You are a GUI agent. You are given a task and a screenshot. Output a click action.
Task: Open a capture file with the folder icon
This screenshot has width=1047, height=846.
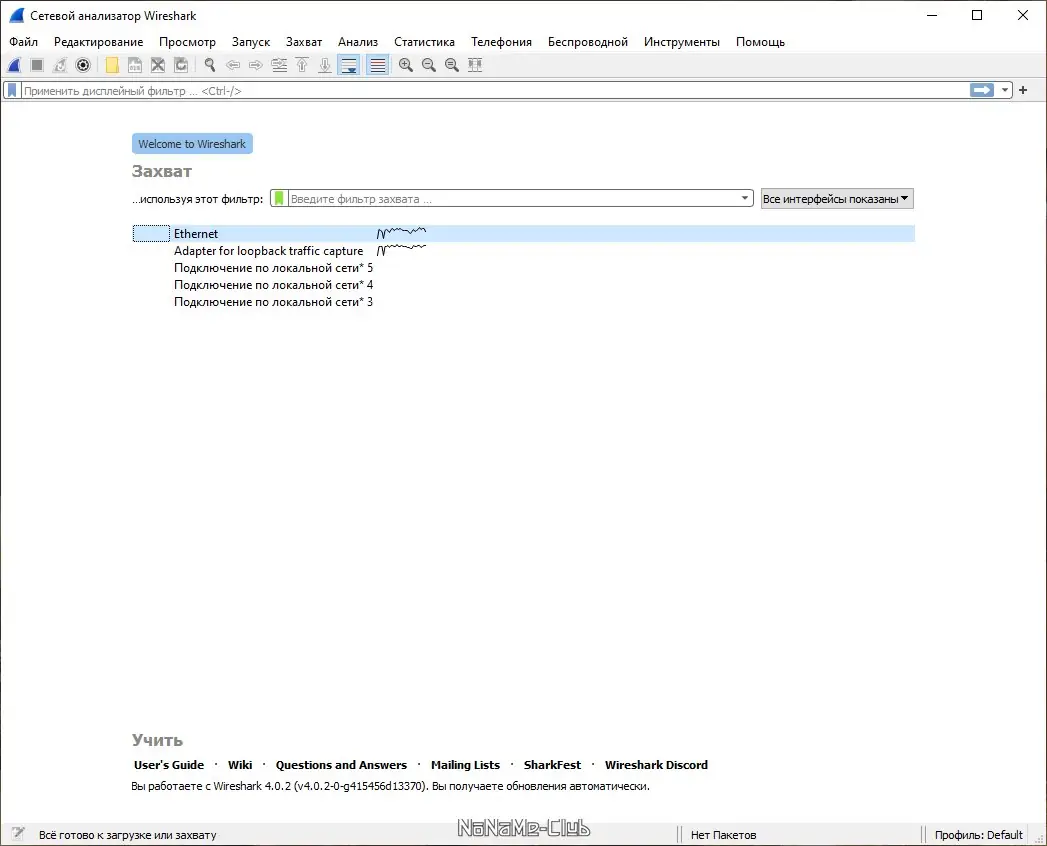[112, 65]
